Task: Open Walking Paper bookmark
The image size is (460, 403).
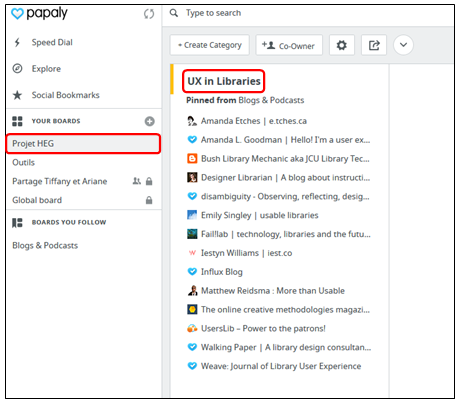Action: 286,347
